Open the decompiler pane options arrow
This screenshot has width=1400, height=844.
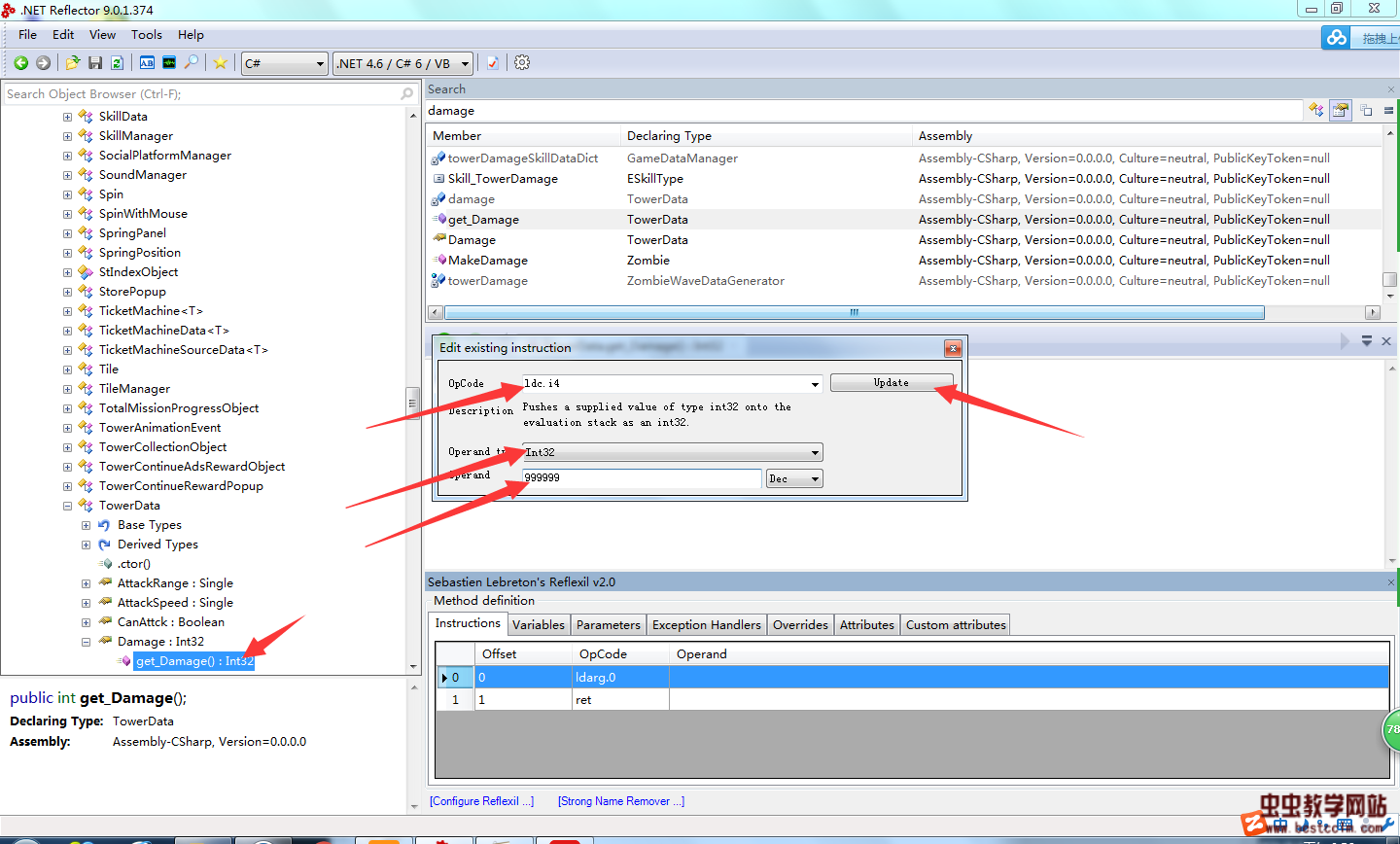1367,341
